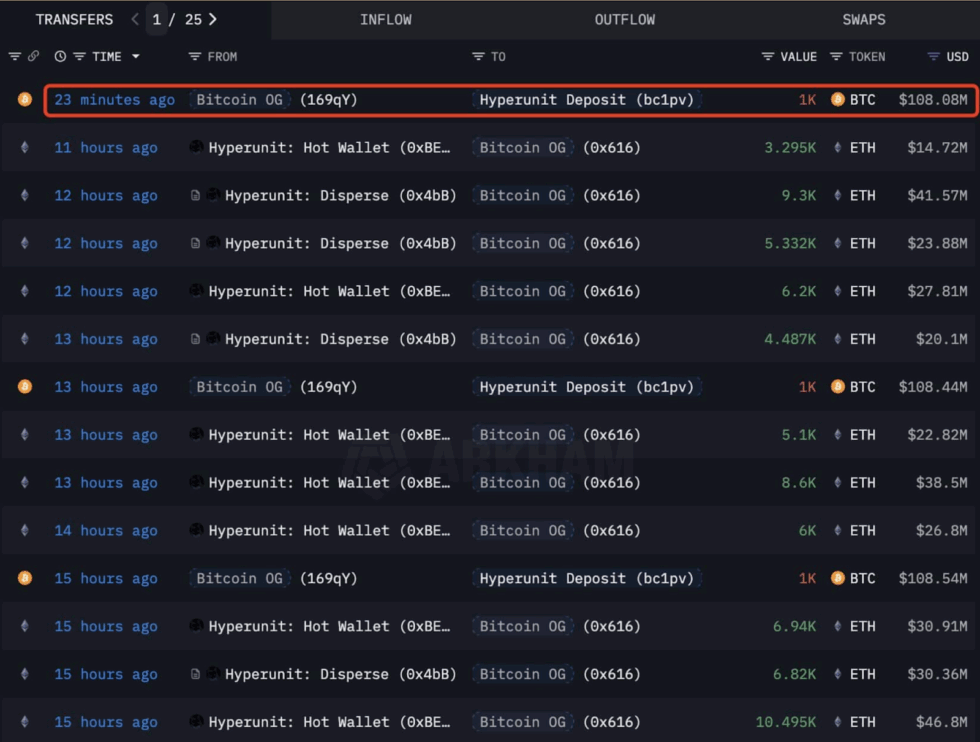
Task: Click the $27.81M USD amount
Action: pos(937,291)
